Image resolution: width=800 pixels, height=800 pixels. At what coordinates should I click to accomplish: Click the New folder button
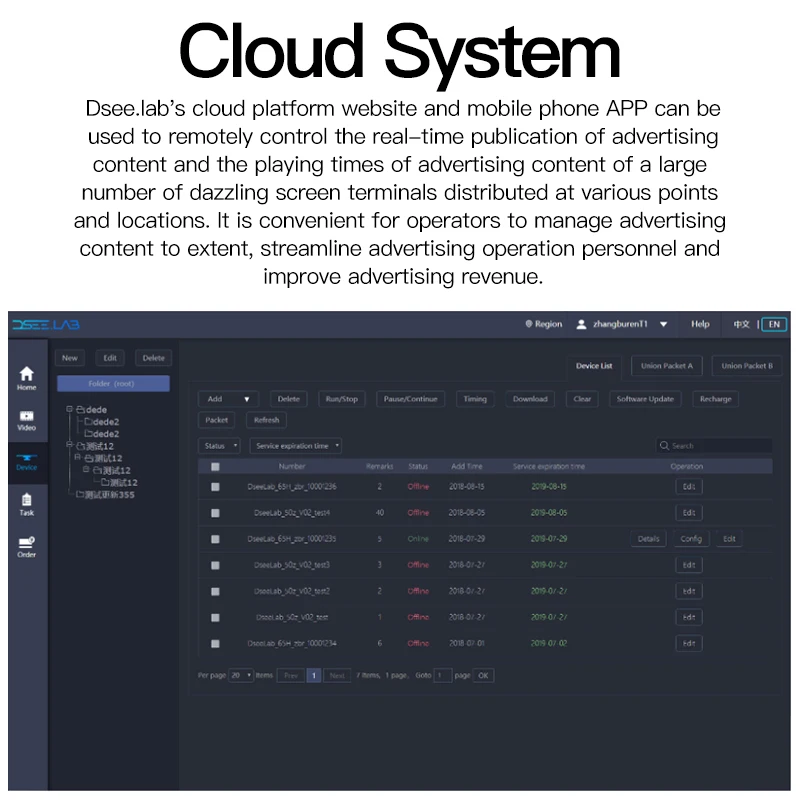tap(70, 358)
